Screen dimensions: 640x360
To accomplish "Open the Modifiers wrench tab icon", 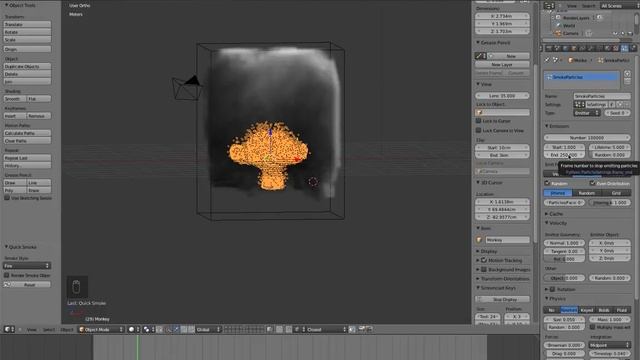I will pyautogui.click(x=590, y=48).
